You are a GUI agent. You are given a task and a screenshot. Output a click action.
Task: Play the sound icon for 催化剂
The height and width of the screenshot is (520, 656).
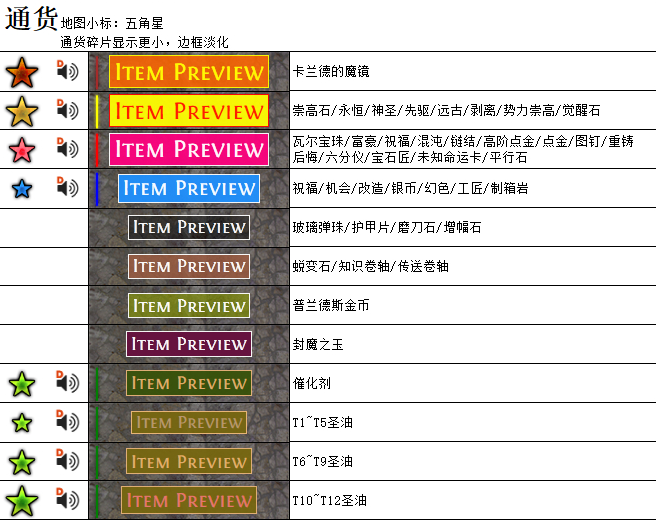(67, 382)
